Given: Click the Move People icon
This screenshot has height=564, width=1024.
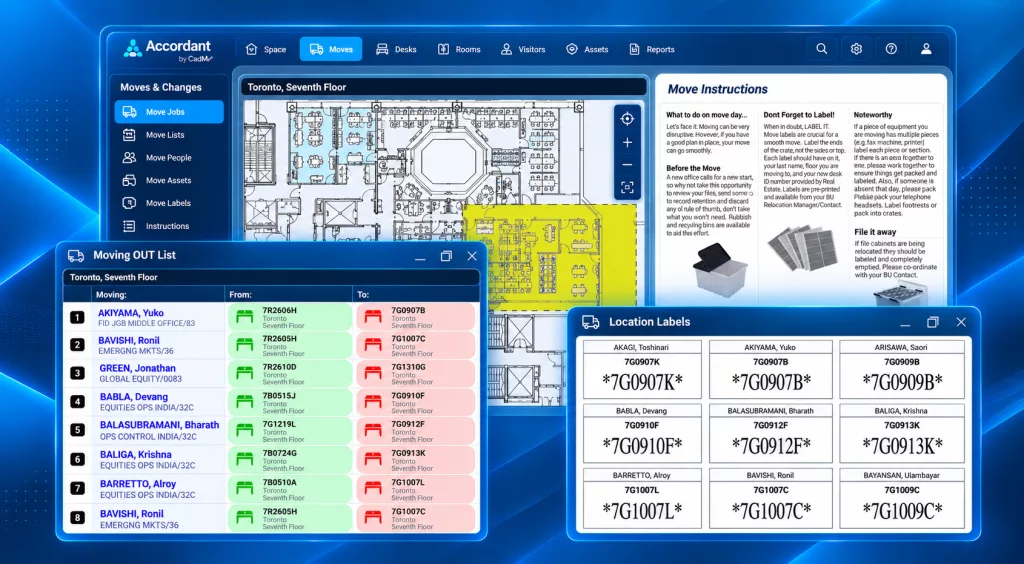Looking at the screenshot, I should 129,157.
